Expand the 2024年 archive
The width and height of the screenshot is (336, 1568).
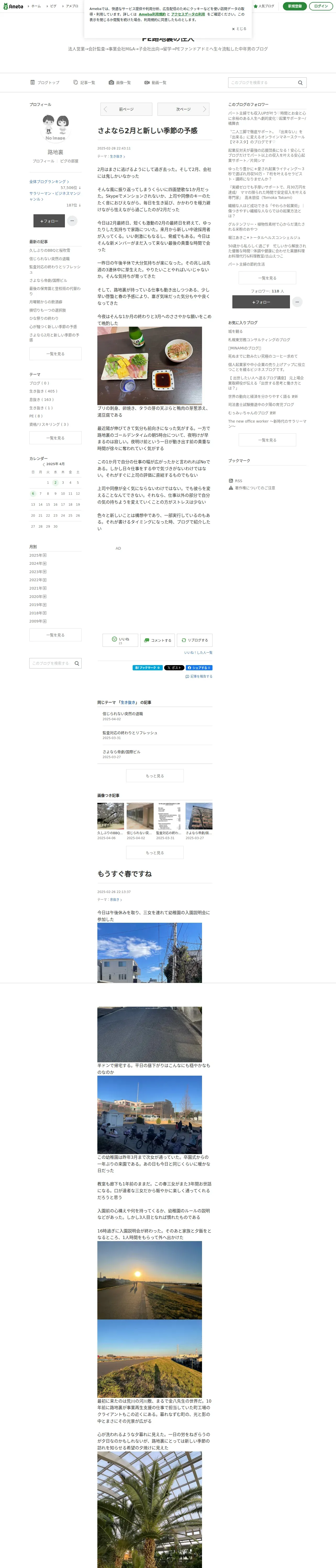click(44, 564)
